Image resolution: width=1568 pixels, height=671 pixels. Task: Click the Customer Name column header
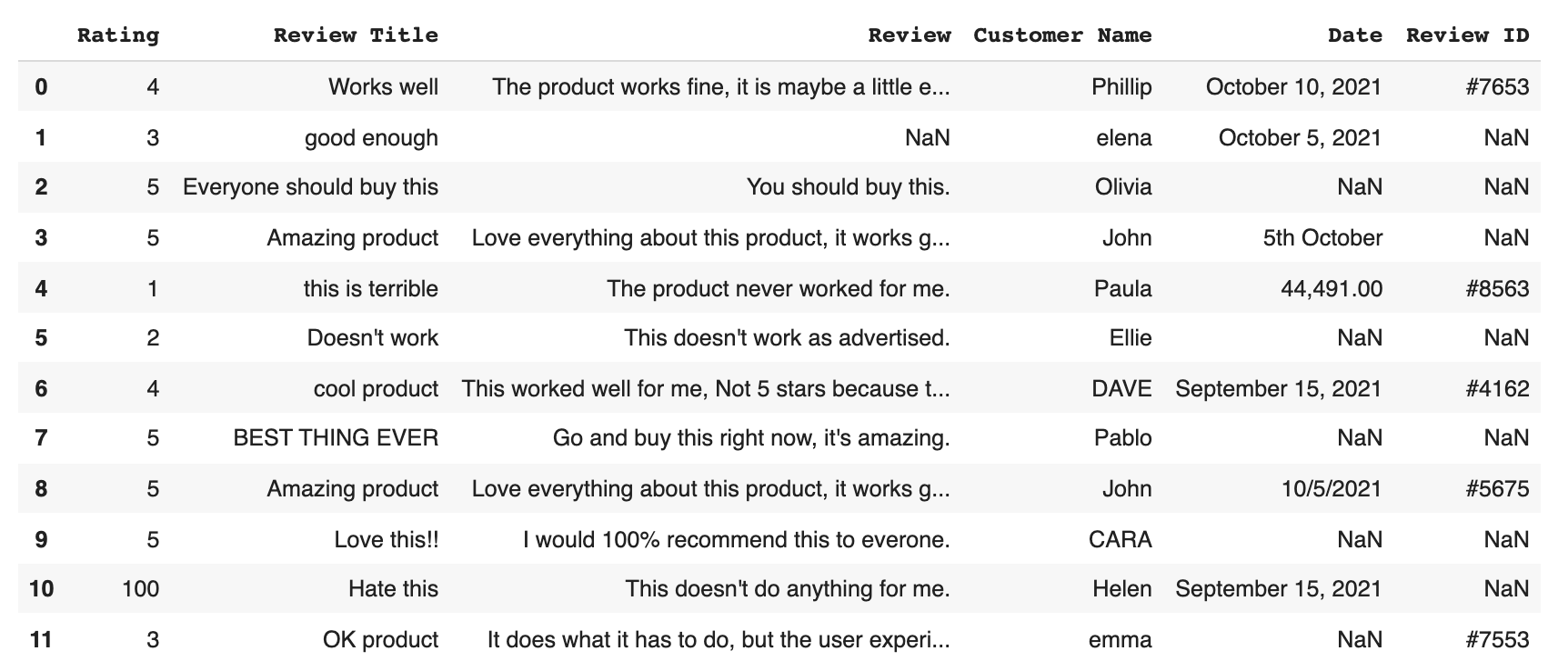1062,35
